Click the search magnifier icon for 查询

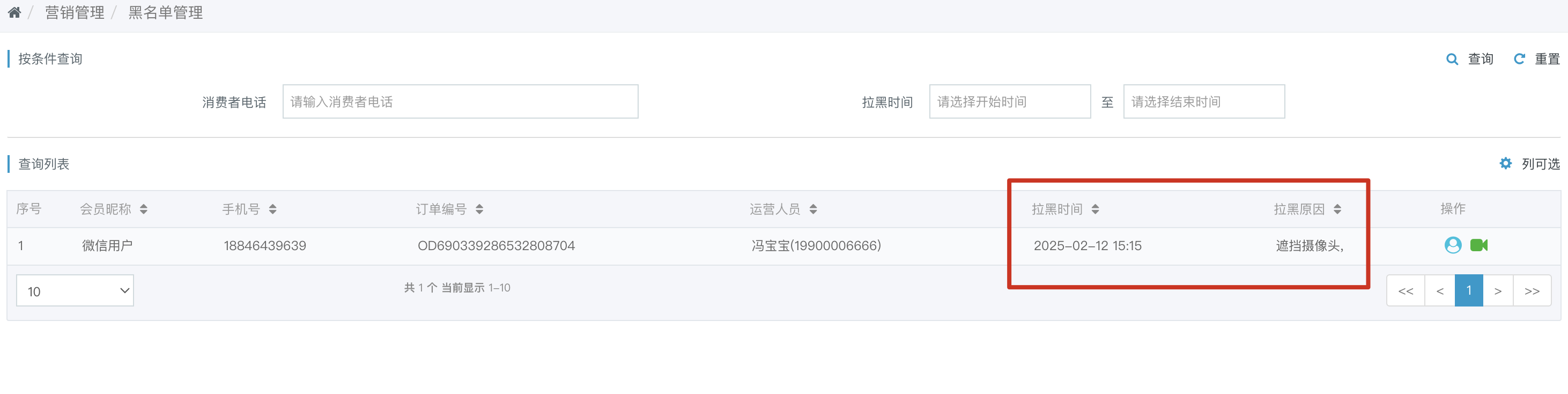[1452, 59]
